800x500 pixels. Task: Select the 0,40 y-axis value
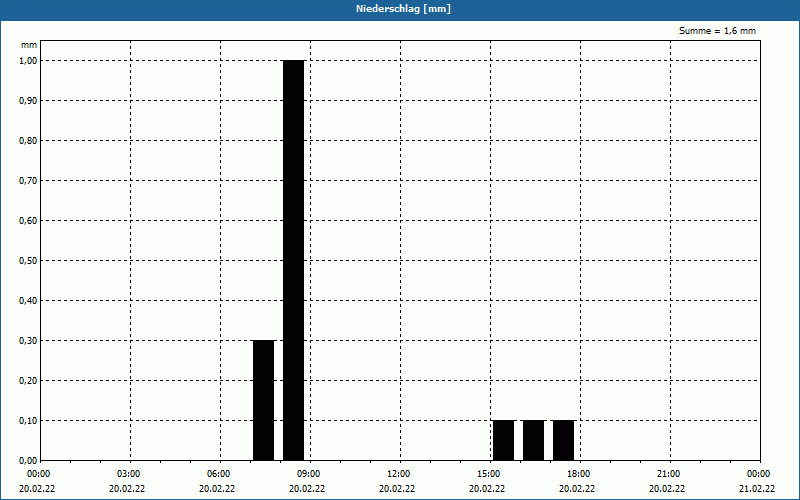tap(28, 301)
